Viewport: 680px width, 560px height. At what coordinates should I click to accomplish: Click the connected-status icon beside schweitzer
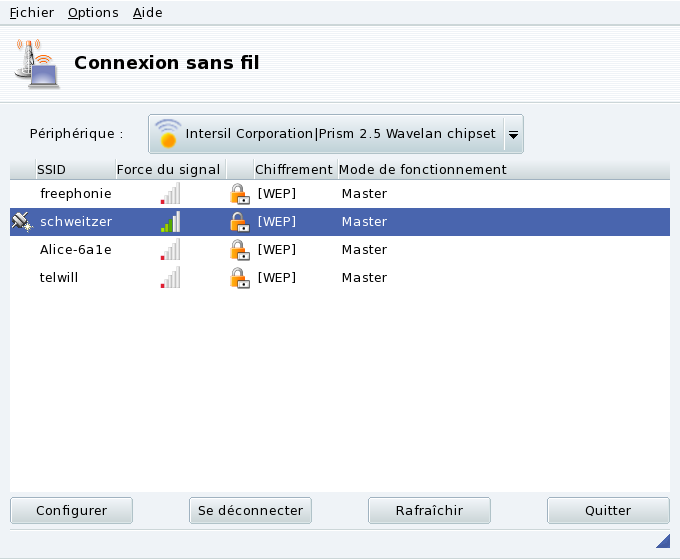pyautogui.click(x=22, y=221)
